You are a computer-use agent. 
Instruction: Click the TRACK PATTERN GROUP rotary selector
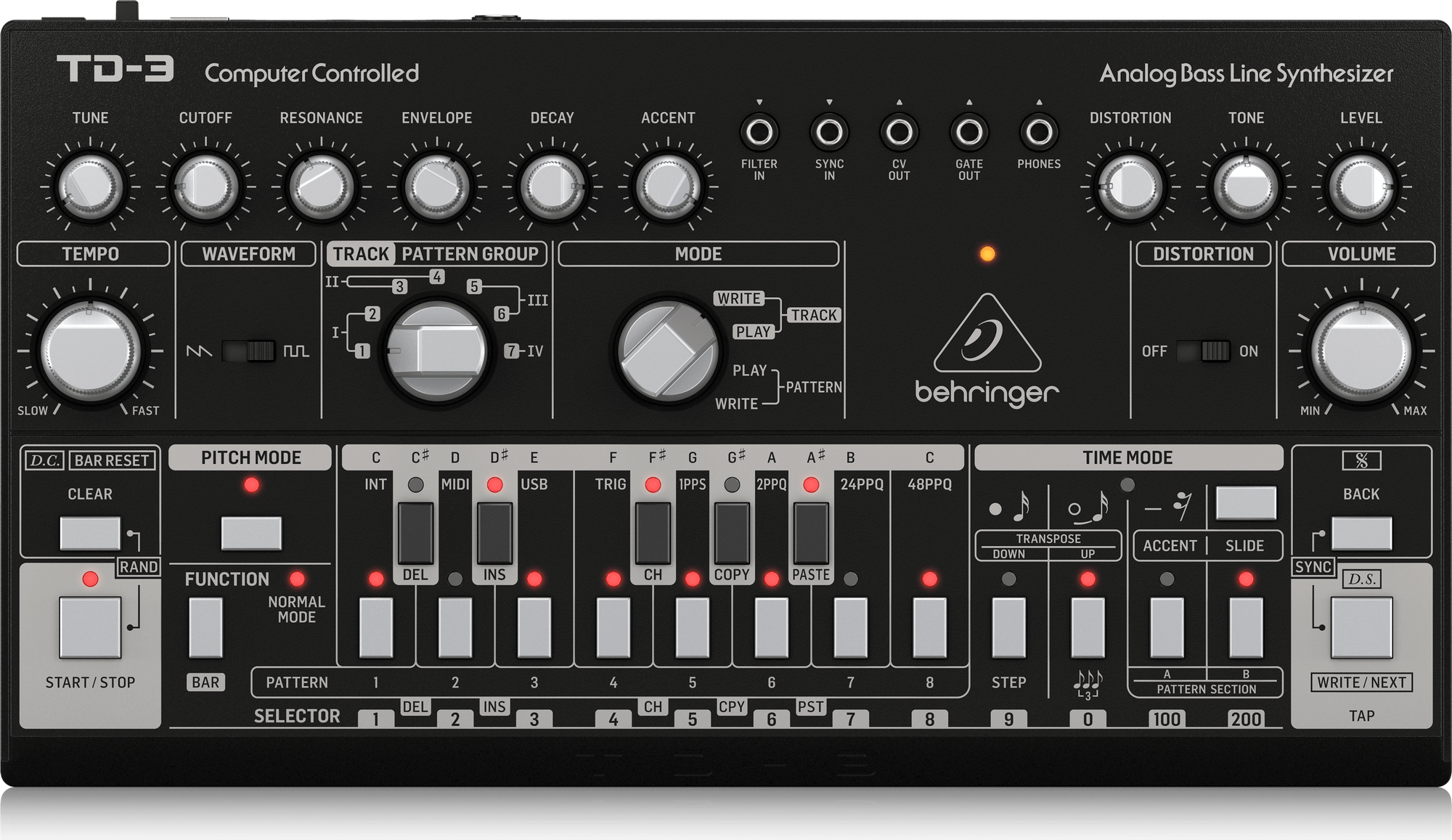click(x=436, y=351)
